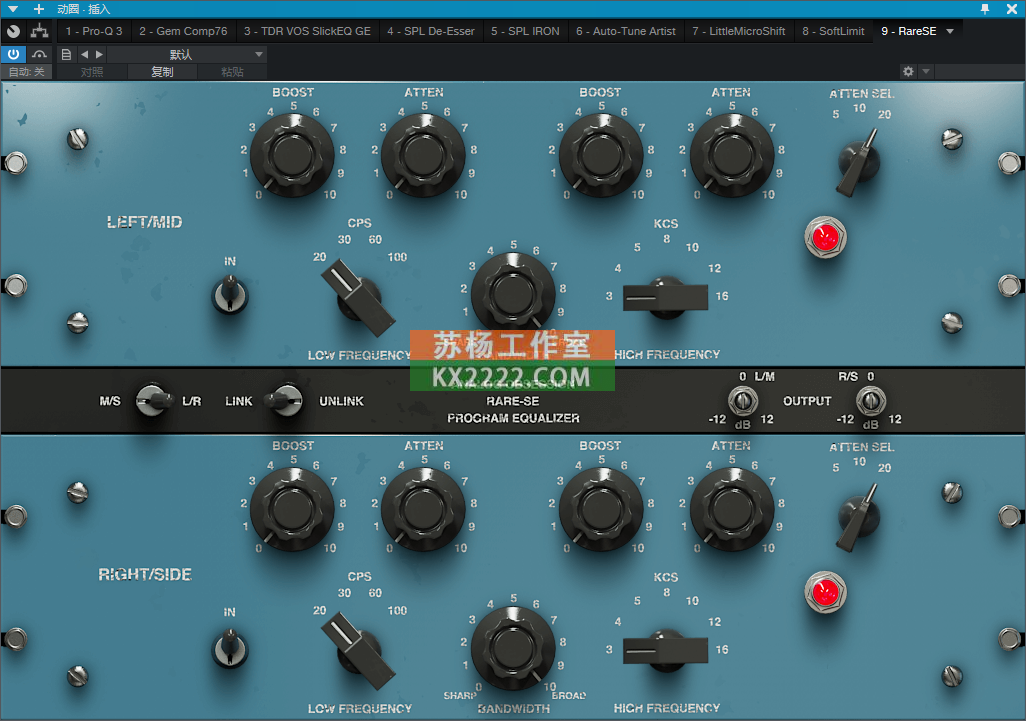Expand the small arrow beside the gear icon
Screen dimensions: 1026x721
pyautogui.click(x=926, y=71)
